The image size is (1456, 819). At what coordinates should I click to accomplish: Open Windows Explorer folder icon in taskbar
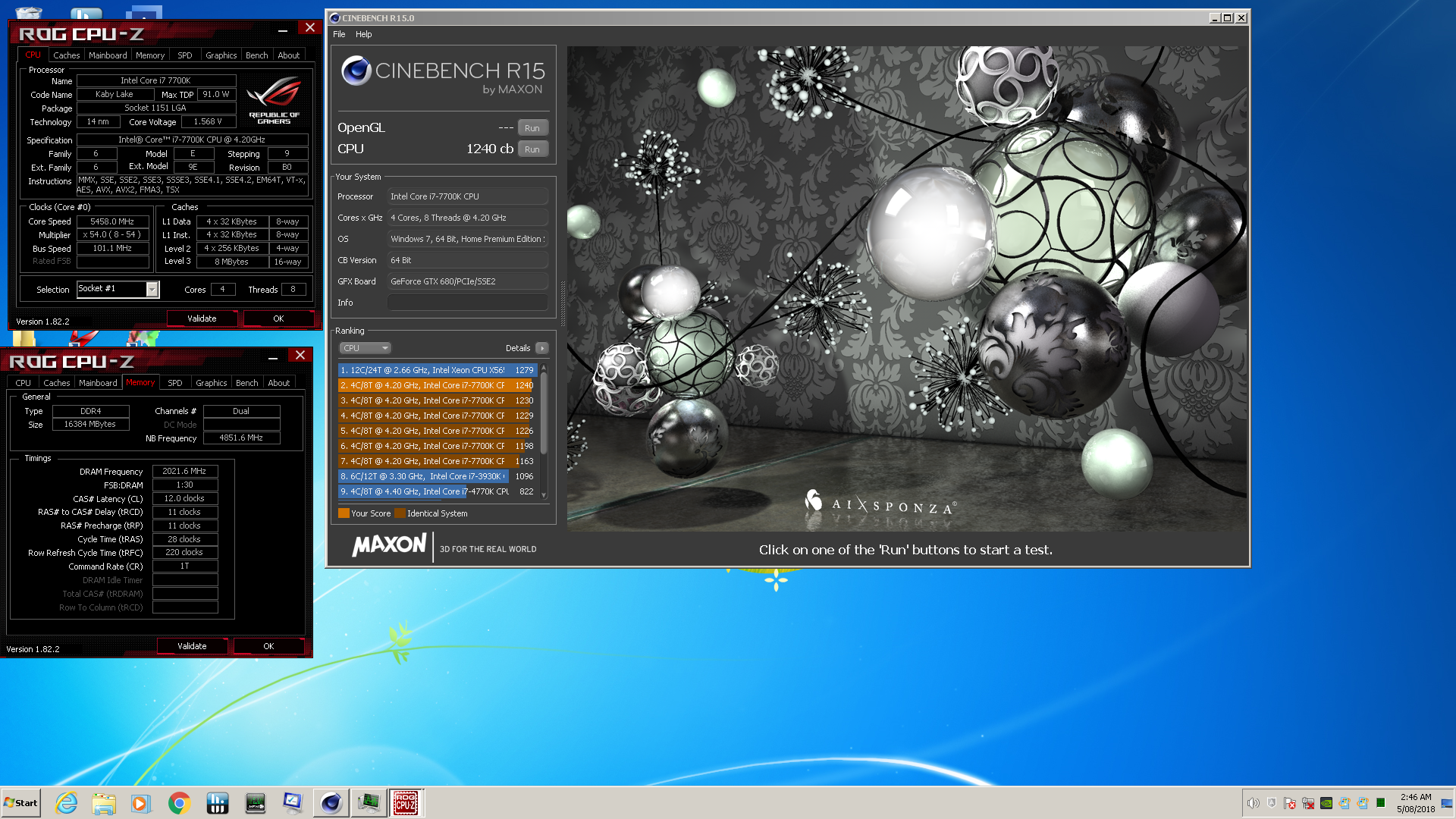104,803
